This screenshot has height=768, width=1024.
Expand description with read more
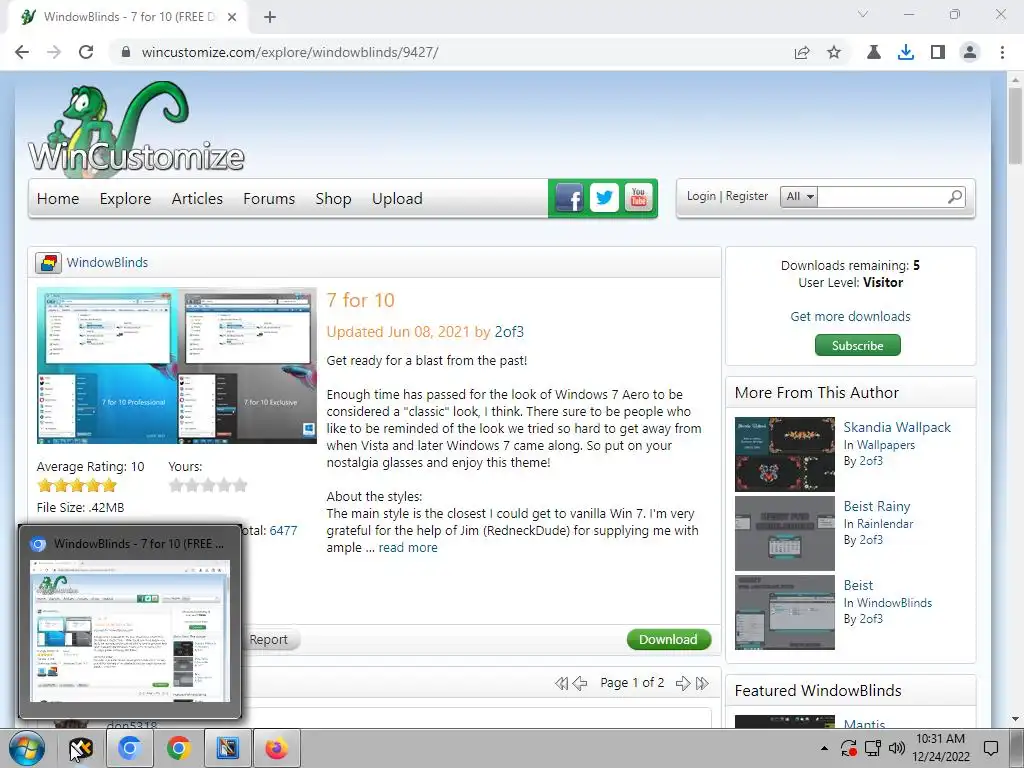pos(408,548)
